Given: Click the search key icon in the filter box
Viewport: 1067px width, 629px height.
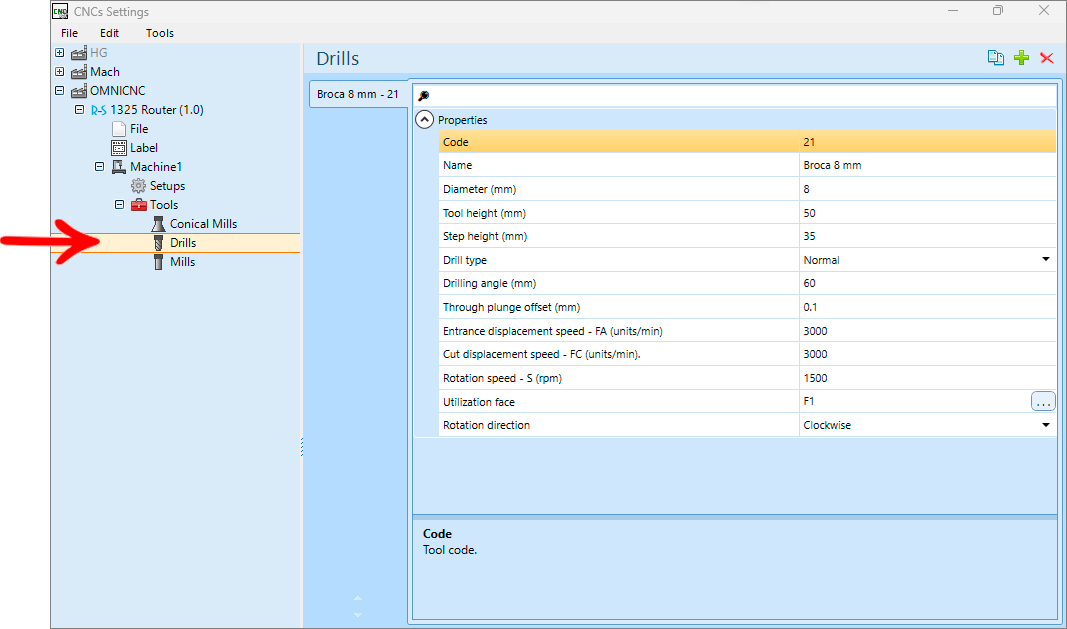Looking at the screenshot, I should click(423, 96).
